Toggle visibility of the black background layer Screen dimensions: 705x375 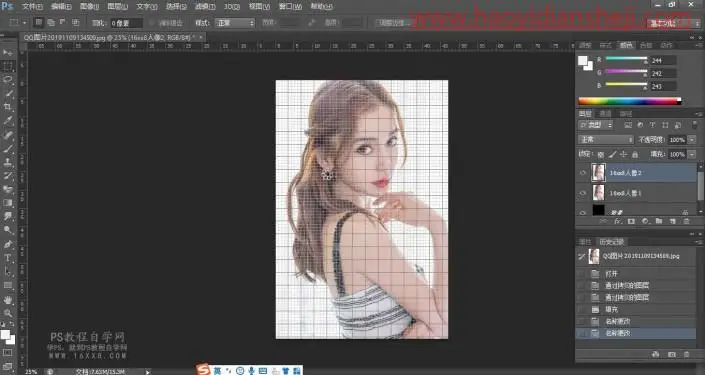[x=583, y=212]
